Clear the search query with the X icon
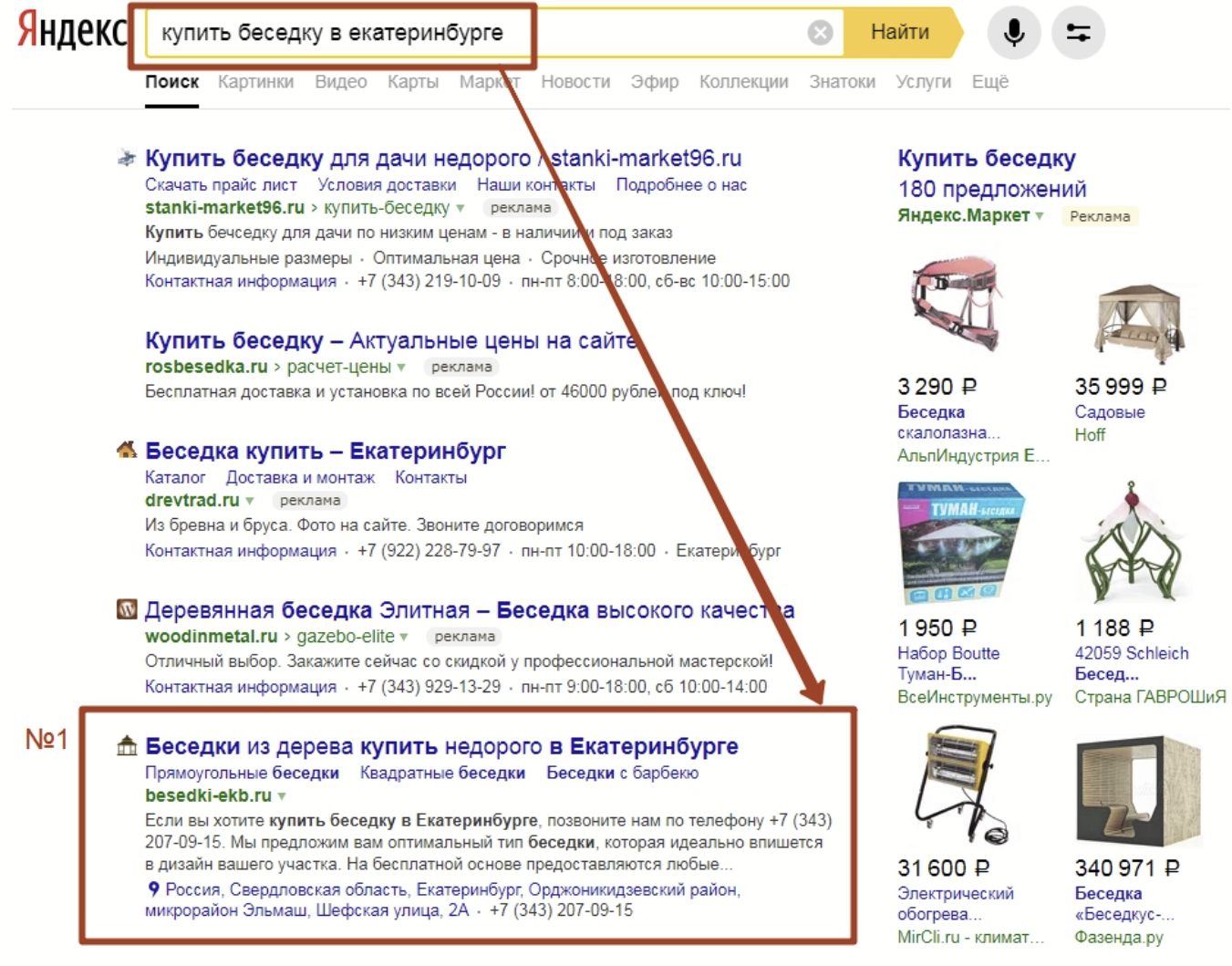This screenshot has width=1232, height=966. coord(820,33)
